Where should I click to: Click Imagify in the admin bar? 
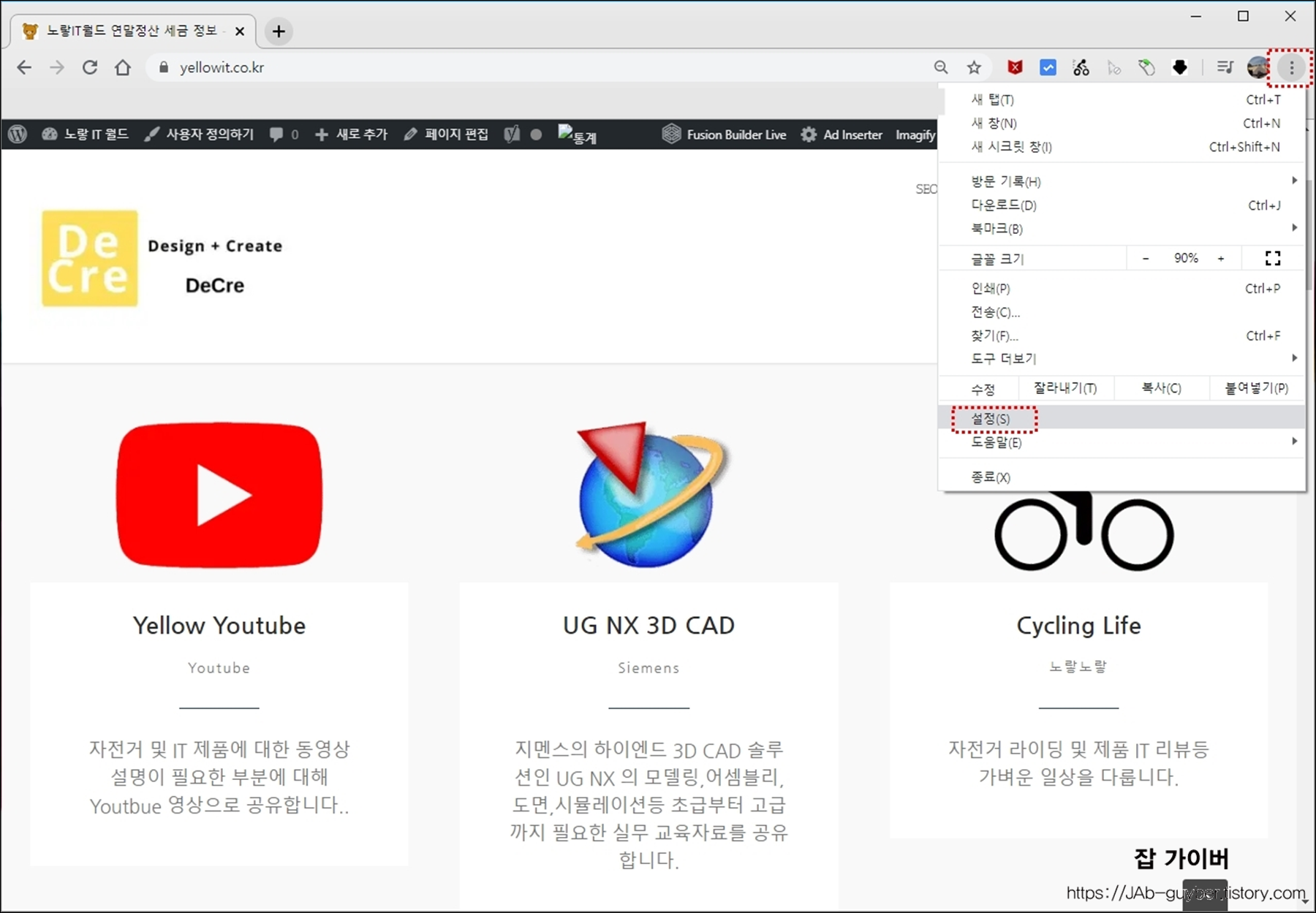pyautogui.click(x=915, y=135)
